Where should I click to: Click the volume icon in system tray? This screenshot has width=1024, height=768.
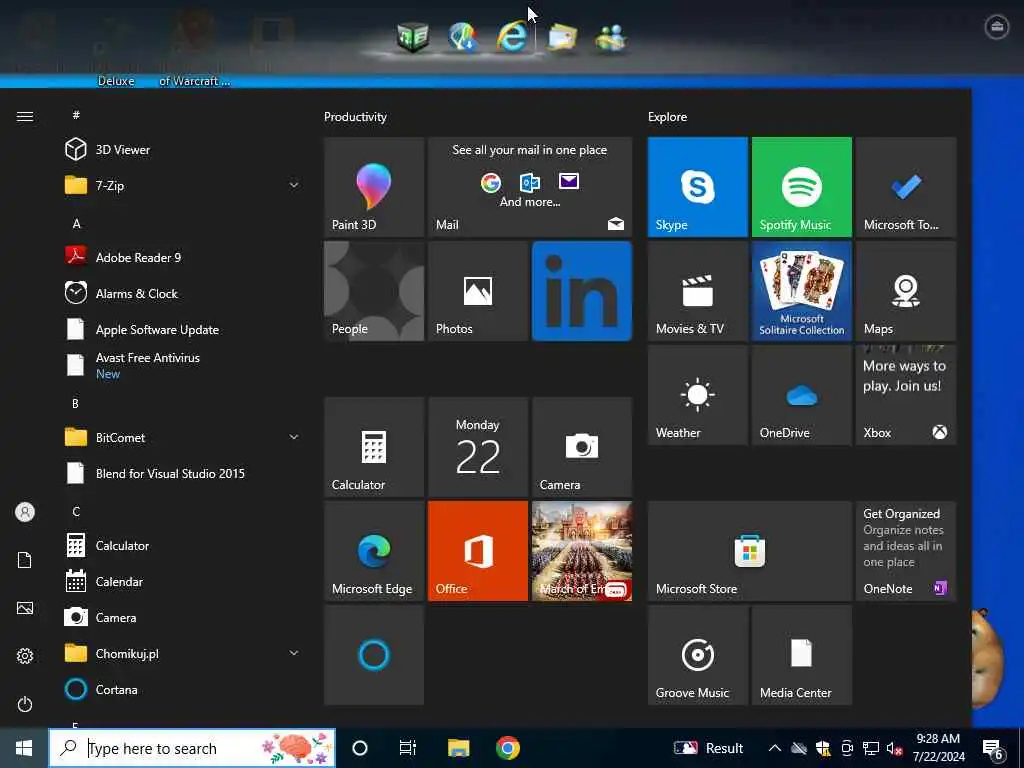click(x=894, y=748)
